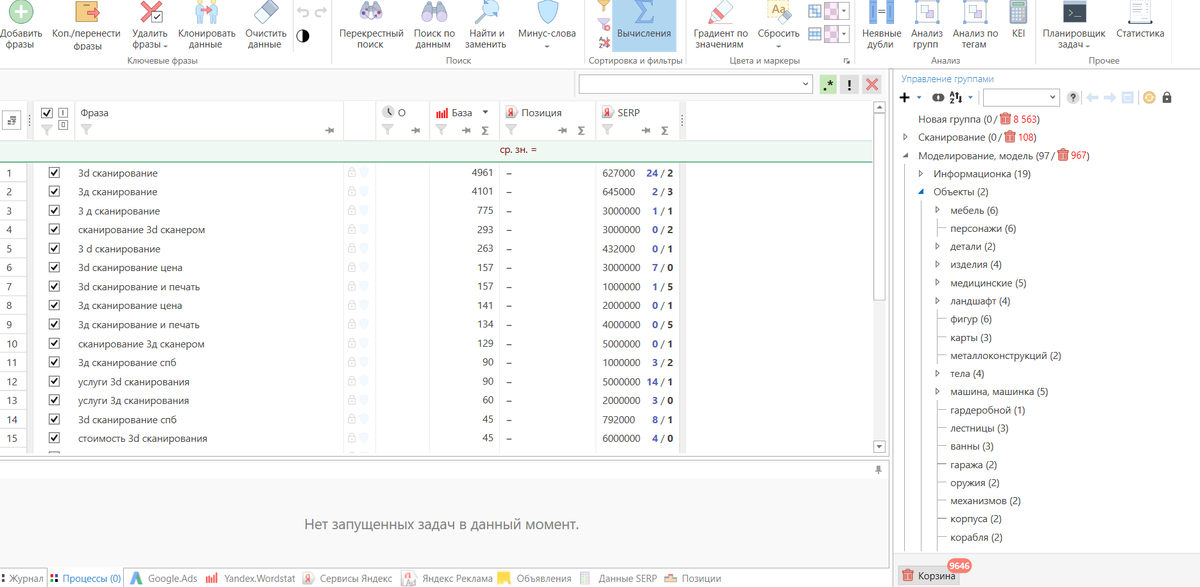
Task: Expand the медицинские (5) subgroup
Action: [x=937, y=283]
